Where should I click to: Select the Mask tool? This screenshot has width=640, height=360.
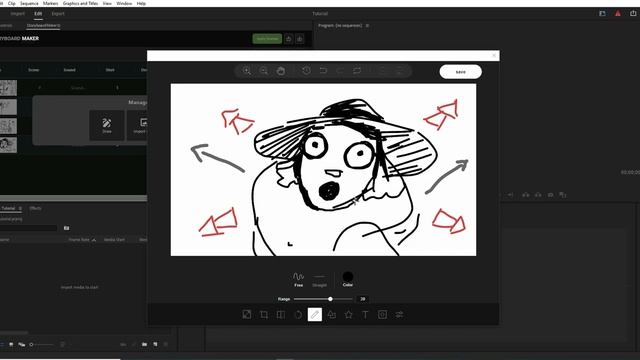coord(382,315)
